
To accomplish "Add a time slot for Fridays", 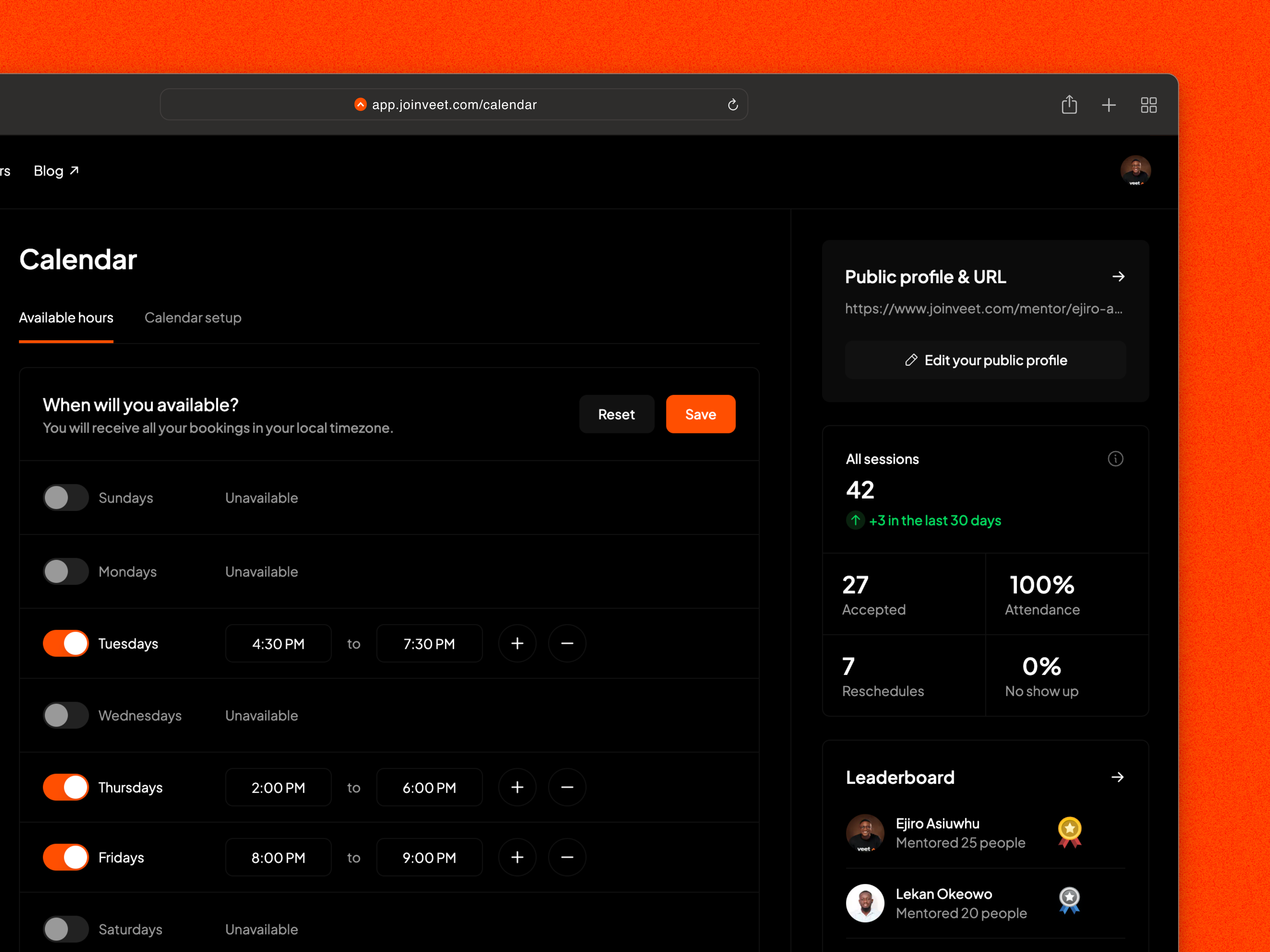I will [517, 857].
